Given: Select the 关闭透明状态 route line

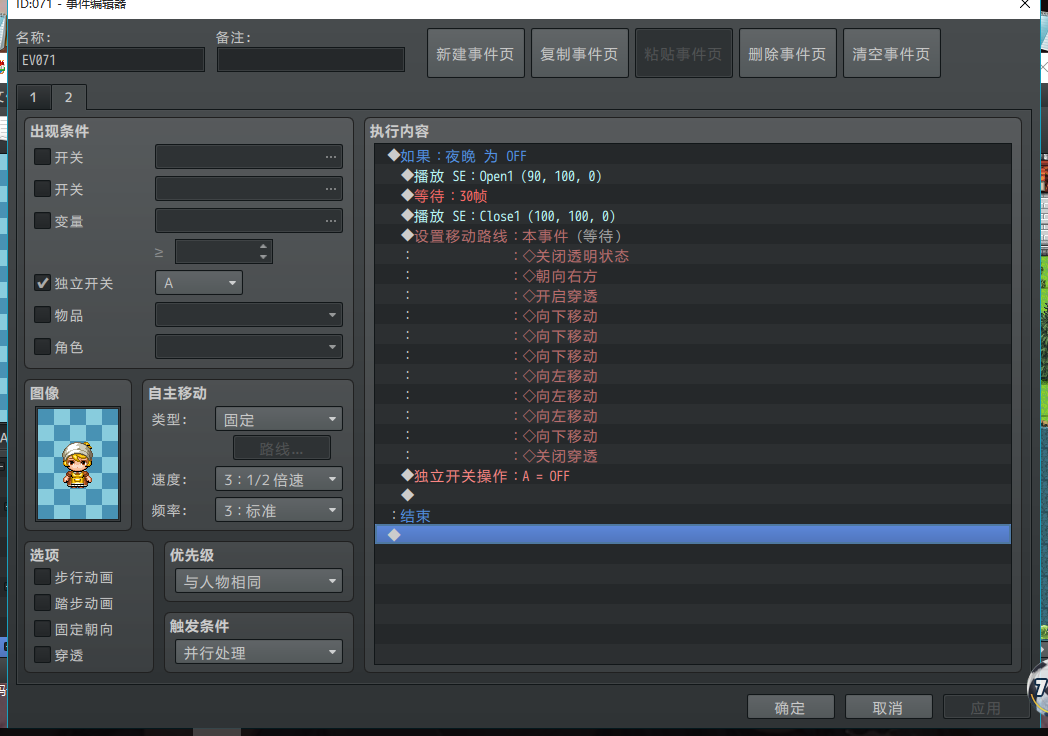Looking at the screenshot, I should (692, 256).
